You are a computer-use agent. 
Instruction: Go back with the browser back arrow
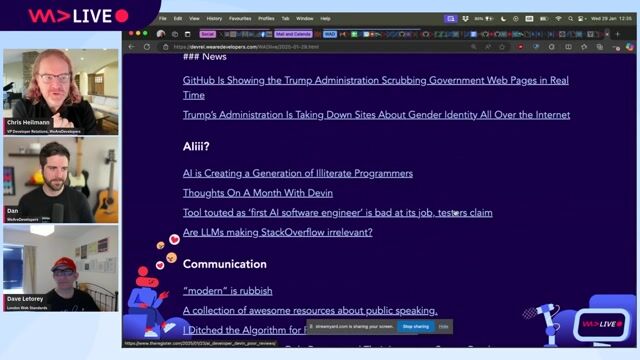131,47
